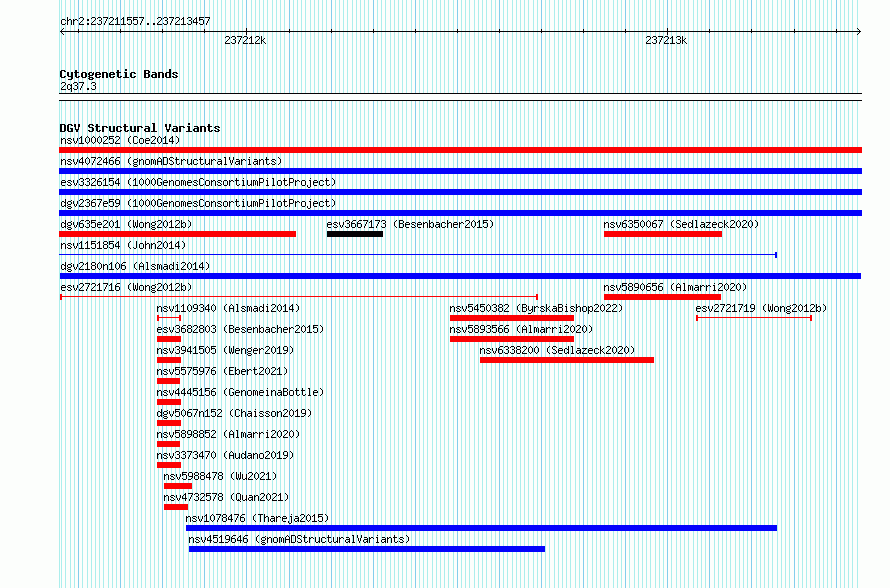Open nsv5890656 (Almarri2020) variant
Image resolution: width=890 pixels, height=588 pixels.
pyautogui.click(x=675, y=287)
